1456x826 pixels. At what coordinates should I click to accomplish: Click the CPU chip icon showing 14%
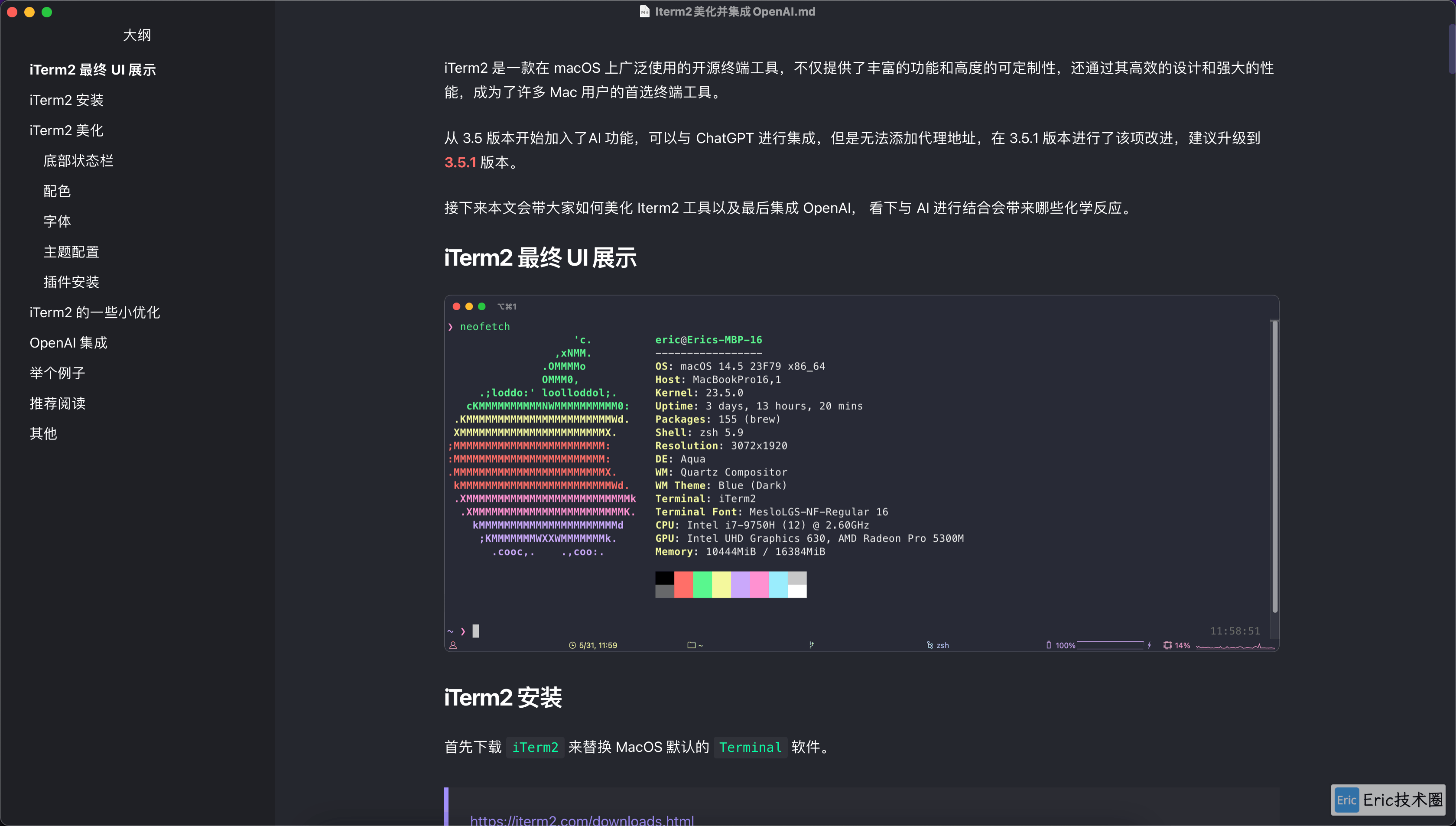1167,645
